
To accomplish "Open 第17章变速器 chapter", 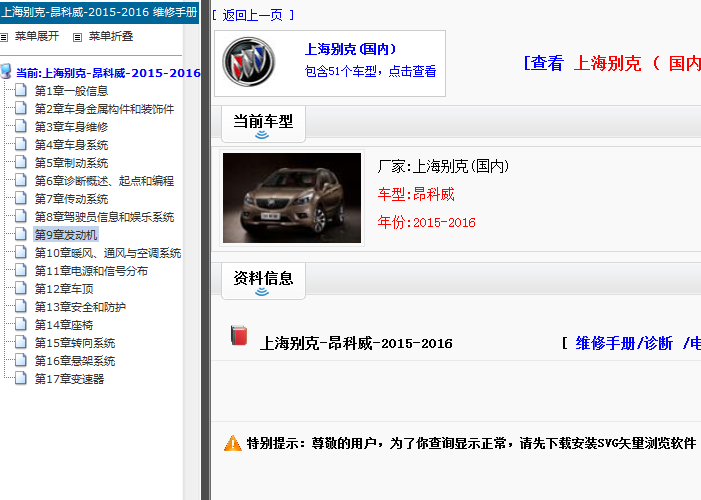I will coord(69,379).
